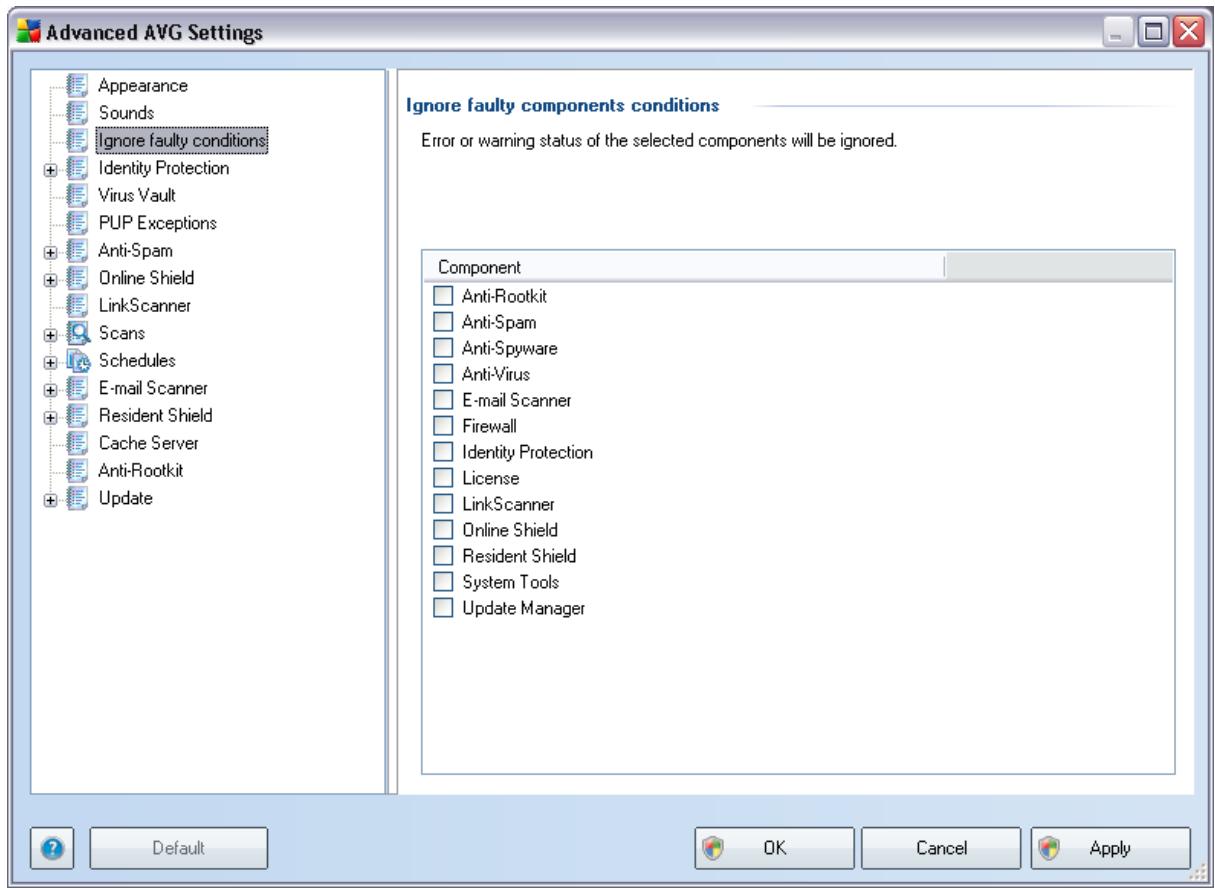The image size is (1215, 890).
Task: Click the PUP Exceptions tree icon
Action: 79,222
